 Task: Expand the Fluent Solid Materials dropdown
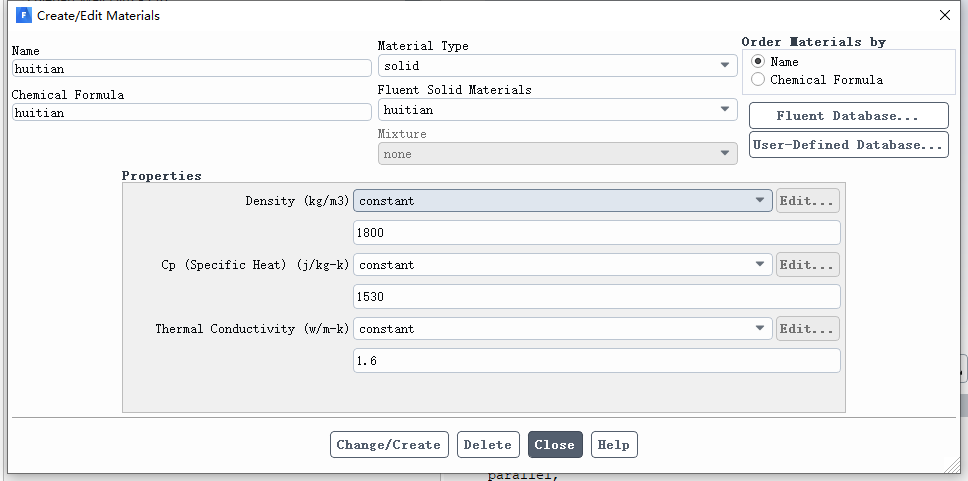point(557,110)
